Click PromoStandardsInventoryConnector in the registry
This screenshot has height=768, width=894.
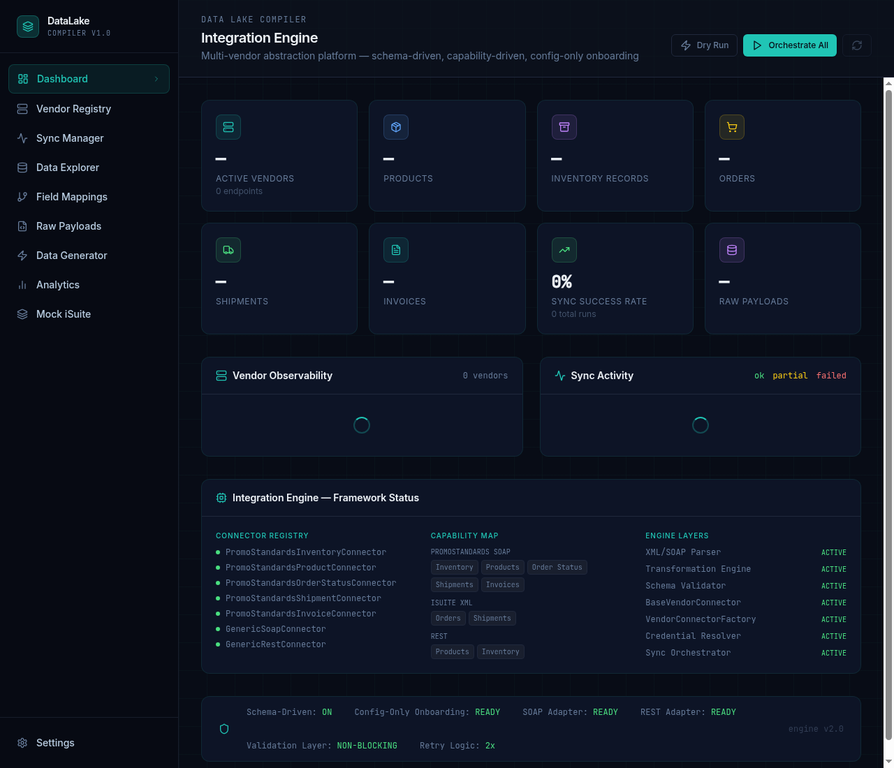[306, 552]
